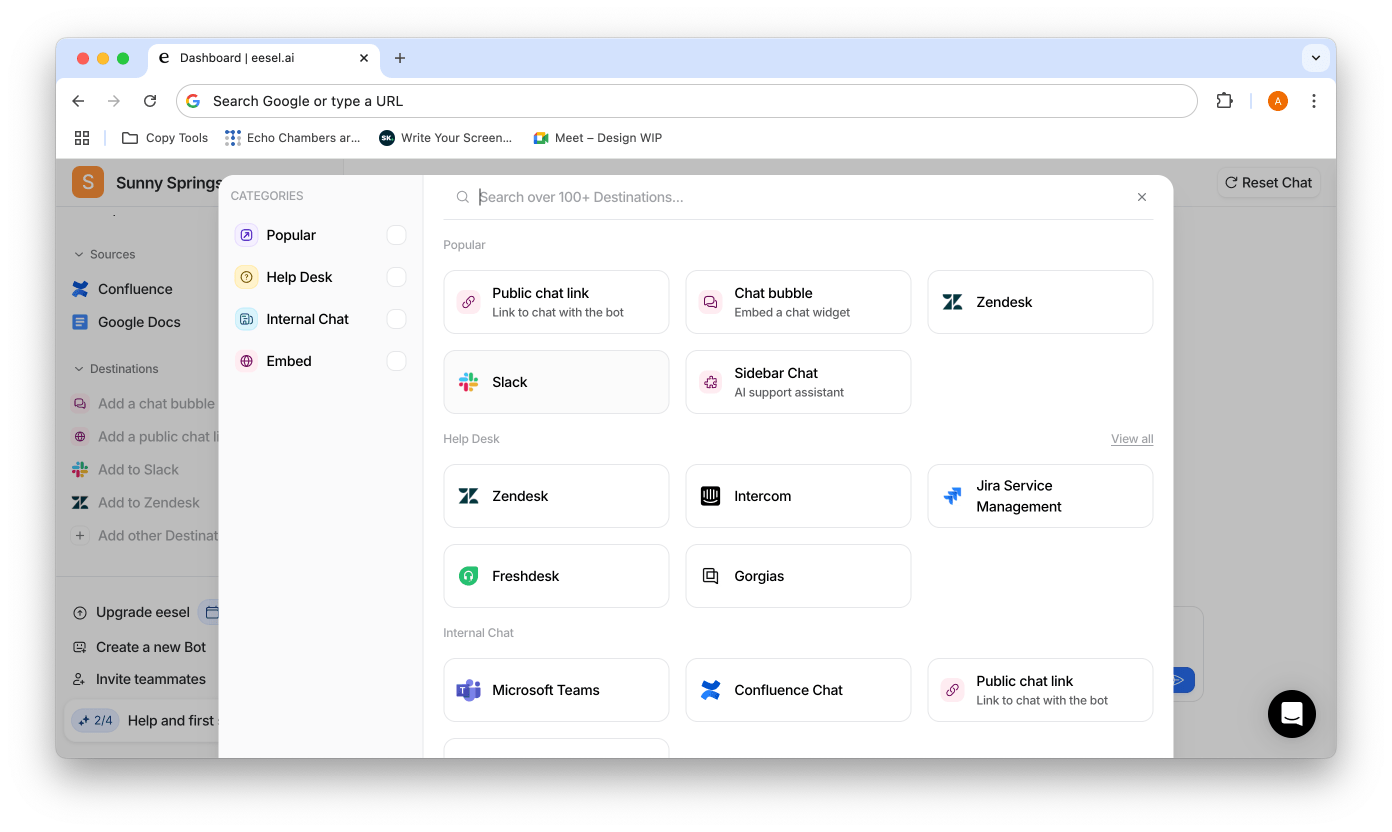The image size is (1392, 832).
Task: Open the Write Your Screen... bookmark
Action: pos(446,138)
